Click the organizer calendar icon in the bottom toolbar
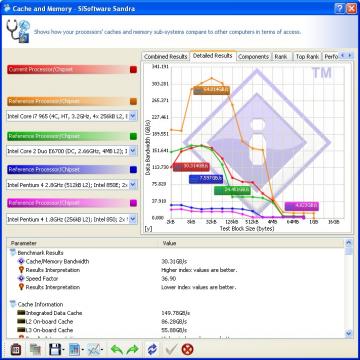This screenshot has height=360, width=360. pos(16,349)
